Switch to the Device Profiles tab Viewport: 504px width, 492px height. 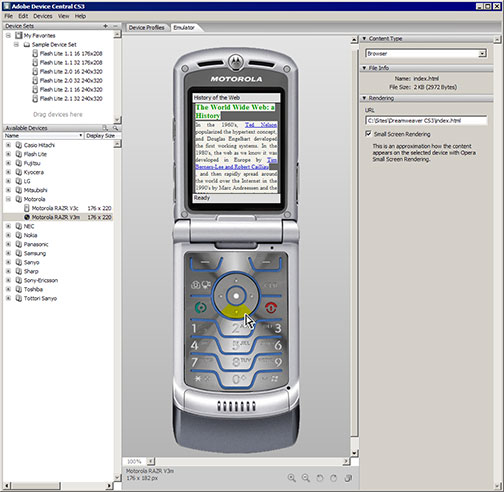(147, 27)
